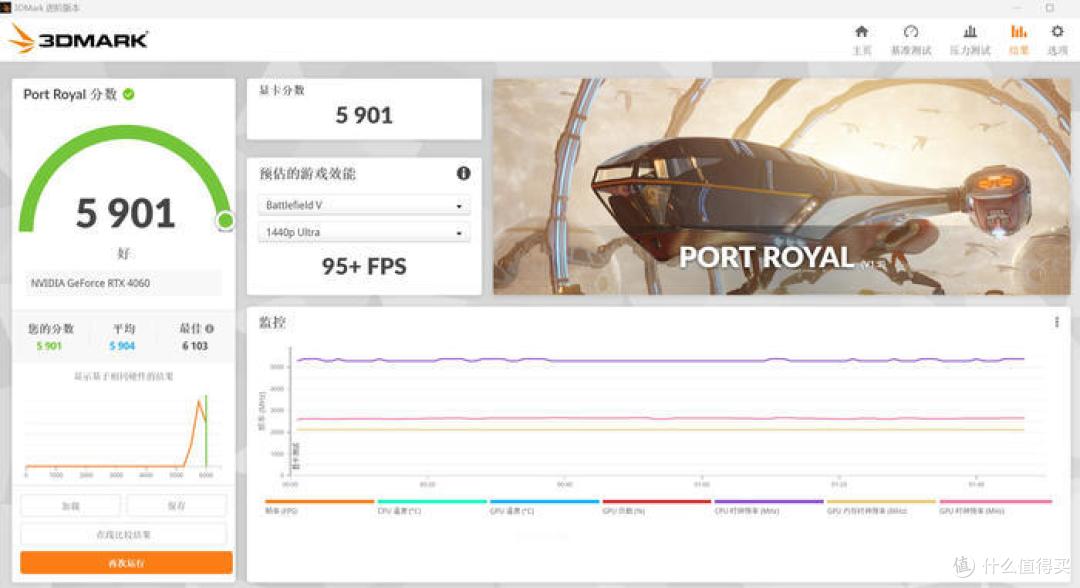Screen dimensions: 1080x588
Task: Click the purple CPU clock line in graph
Action: 661,360
